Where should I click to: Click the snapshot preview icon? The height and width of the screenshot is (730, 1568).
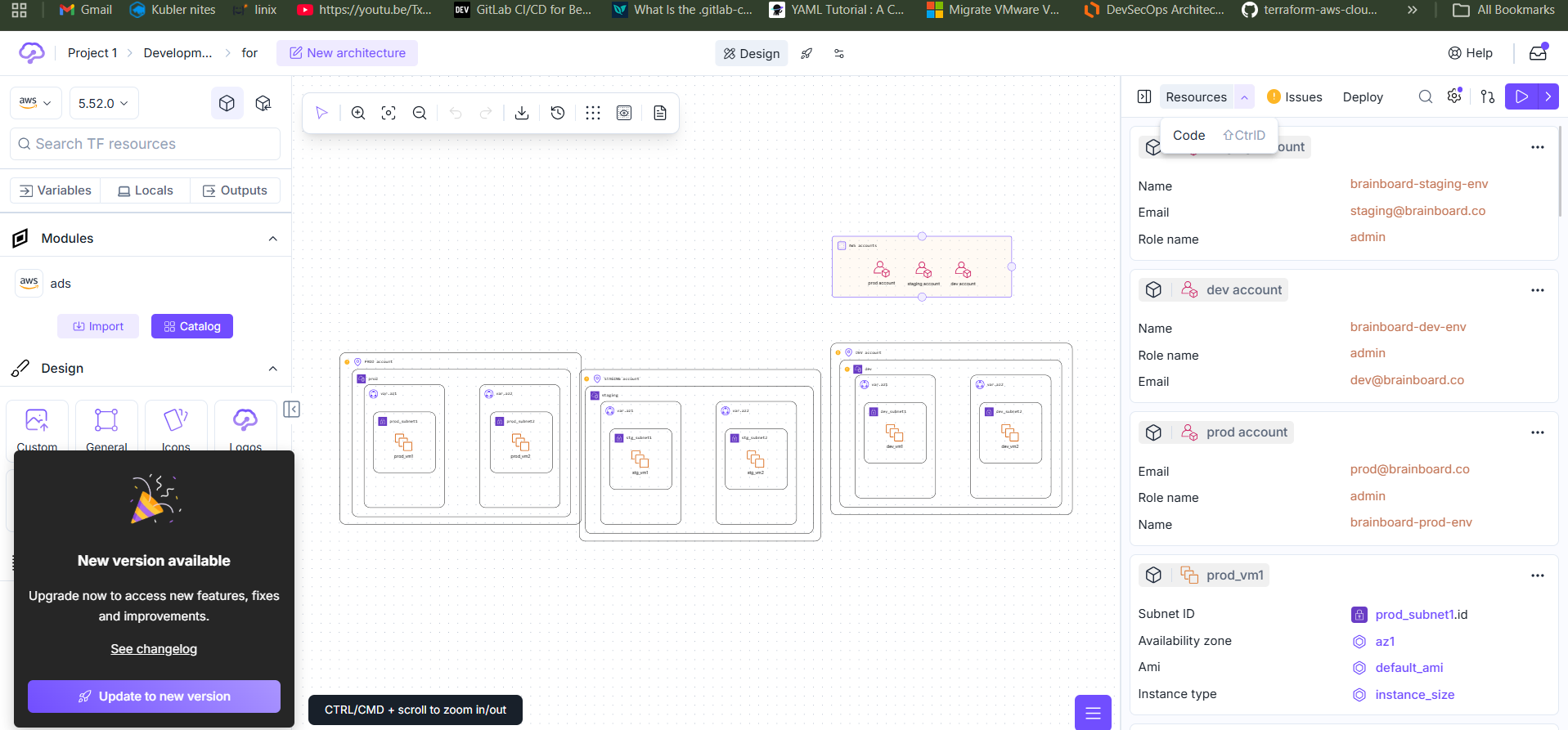[x=624, y=113]
